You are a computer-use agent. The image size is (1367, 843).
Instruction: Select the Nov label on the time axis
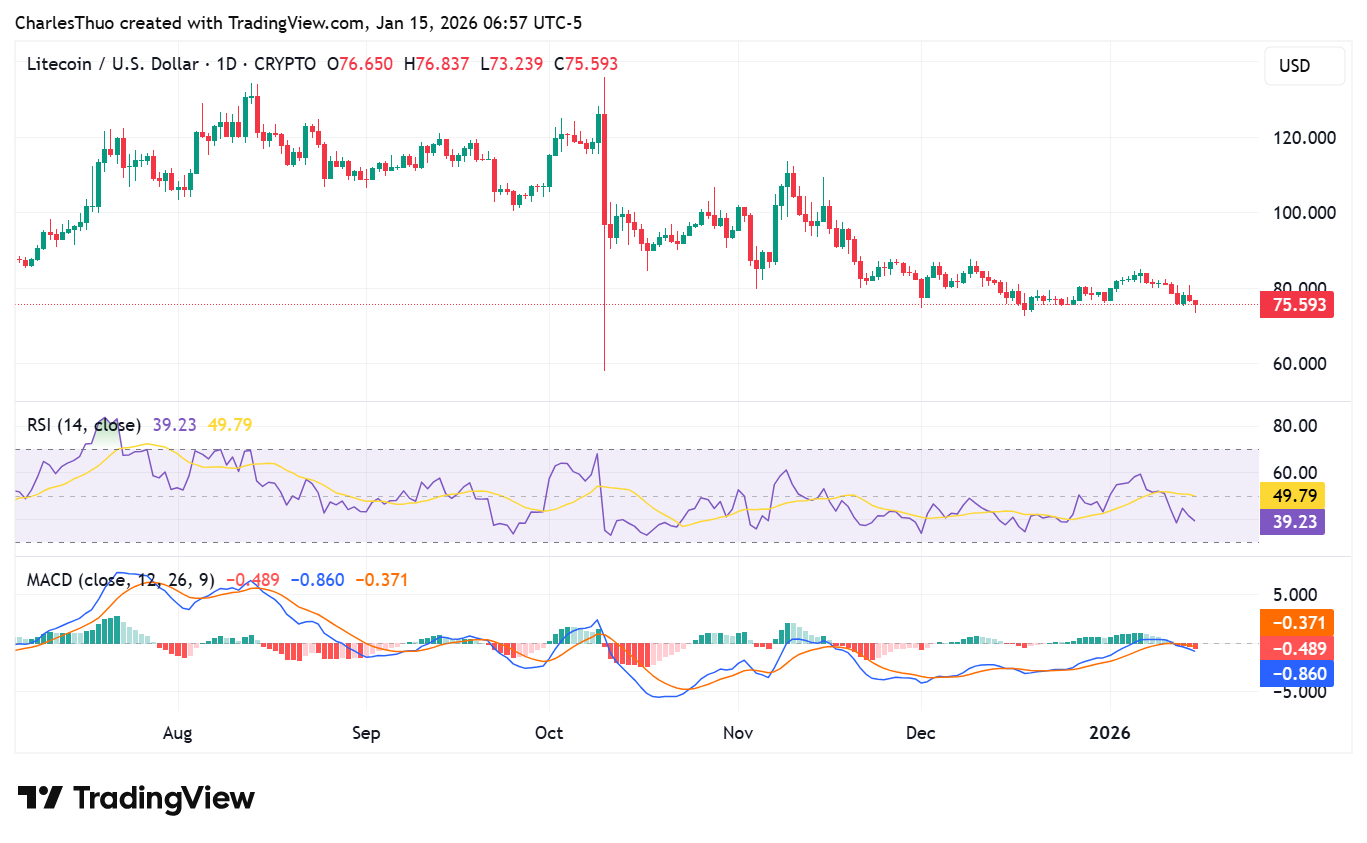pos(738,733)
